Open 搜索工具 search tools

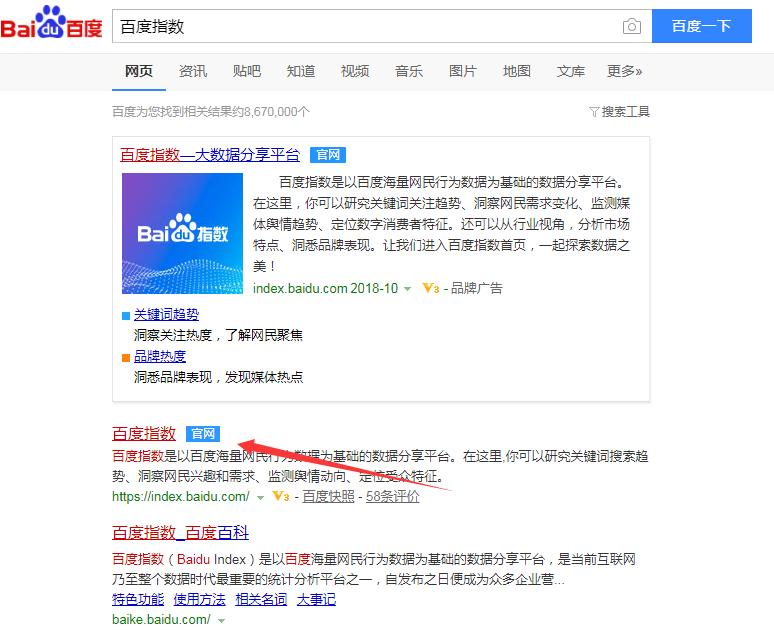pyautogui.click(x=625, y=112)
